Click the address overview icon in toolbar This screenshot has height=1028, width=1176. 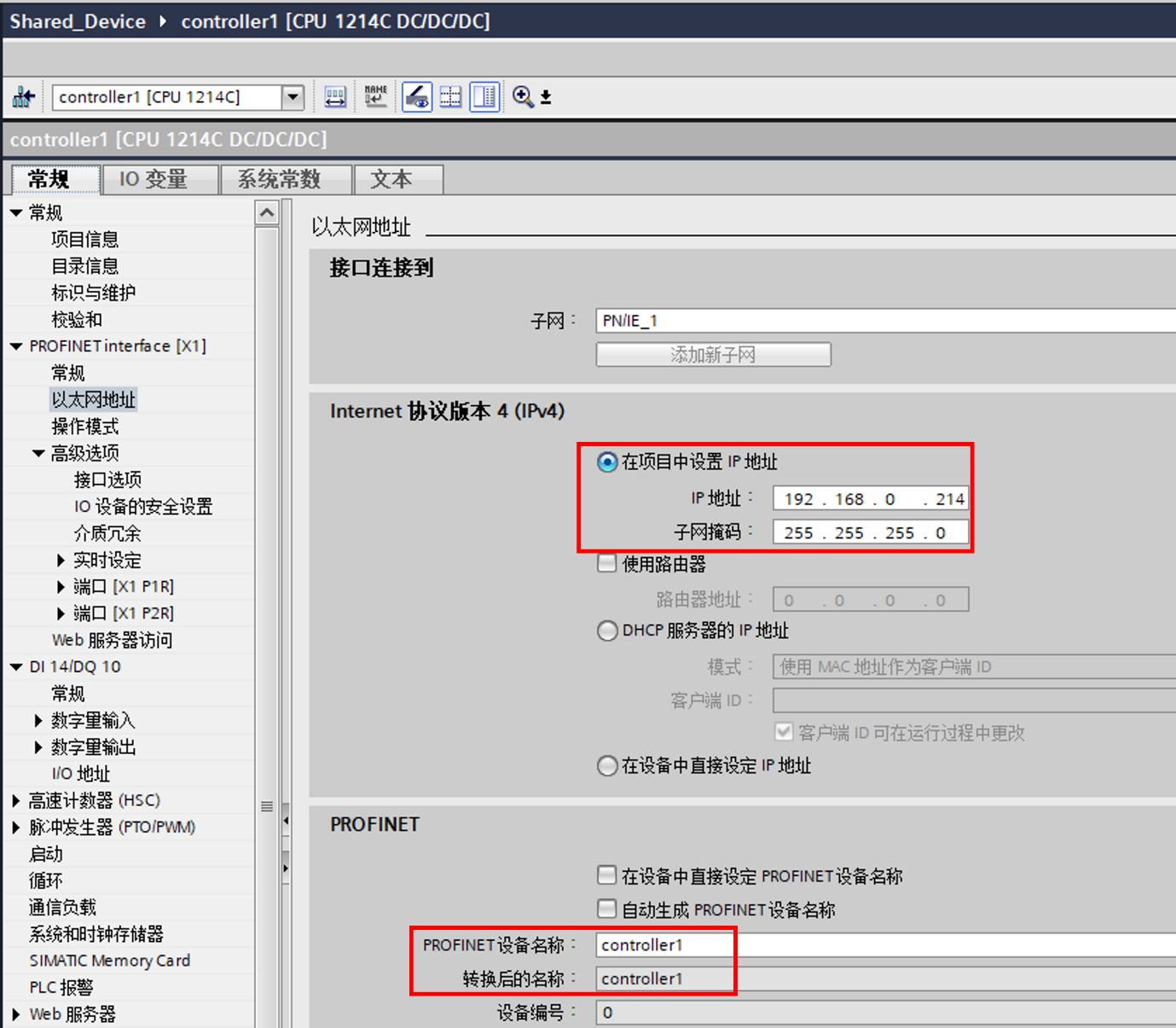click(x=335, y=97)
